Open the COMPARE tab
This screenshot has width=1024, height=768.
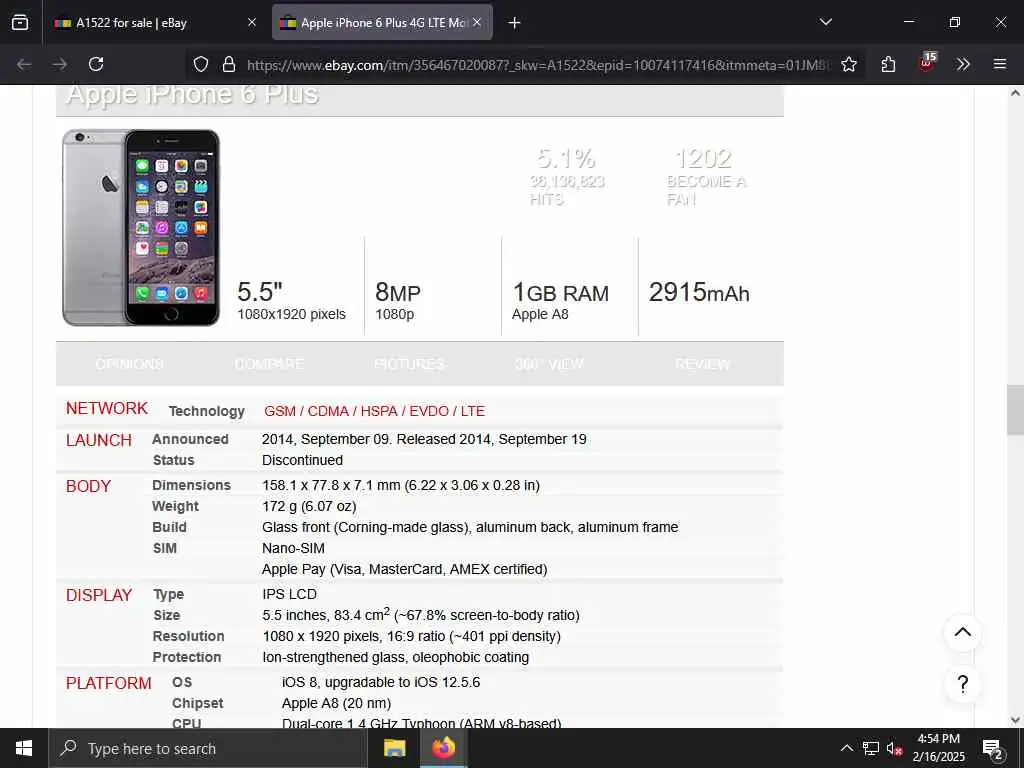269,364
